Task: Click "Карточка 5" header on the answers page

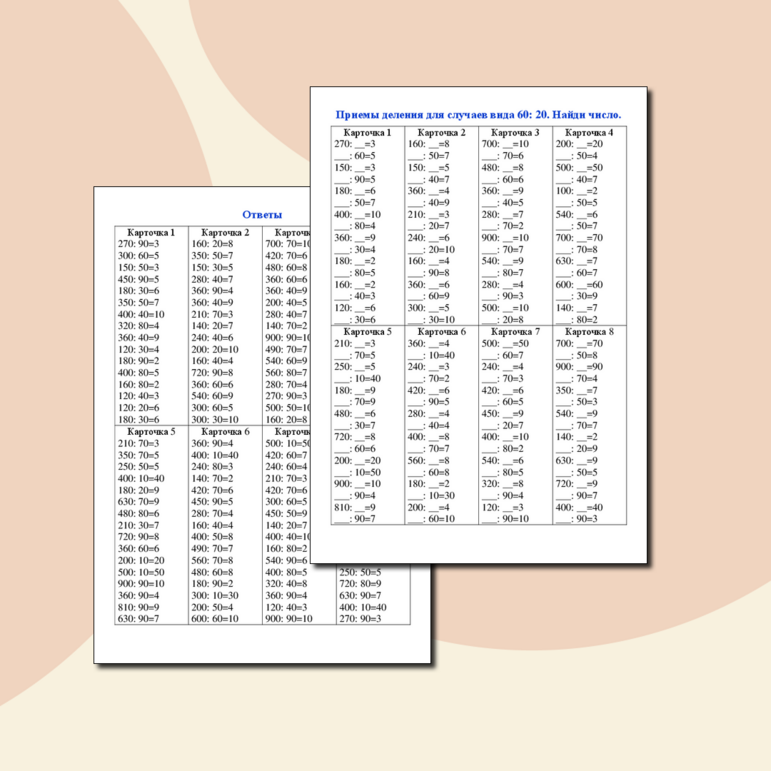Action: pos(151,431)
